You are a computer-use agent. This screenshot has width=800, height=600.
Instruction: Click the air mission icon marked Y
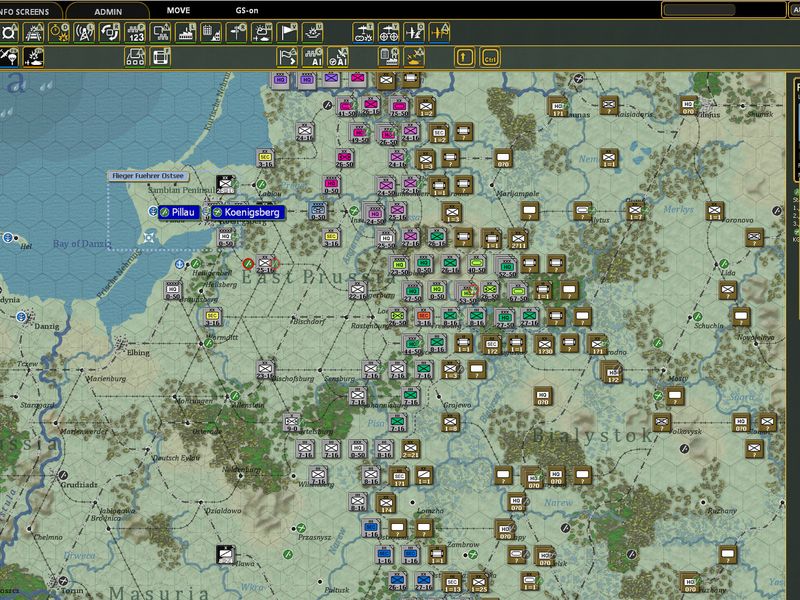pos(389,33)
